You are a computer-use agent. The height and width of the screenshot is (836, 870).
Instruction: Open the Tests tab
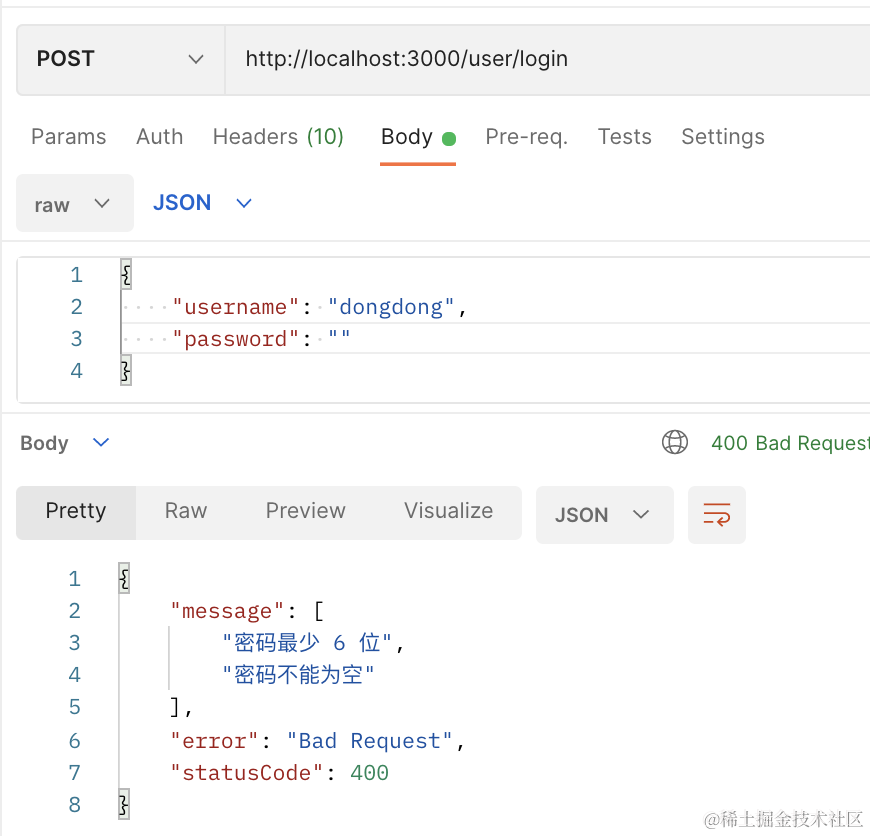(624, 137)
